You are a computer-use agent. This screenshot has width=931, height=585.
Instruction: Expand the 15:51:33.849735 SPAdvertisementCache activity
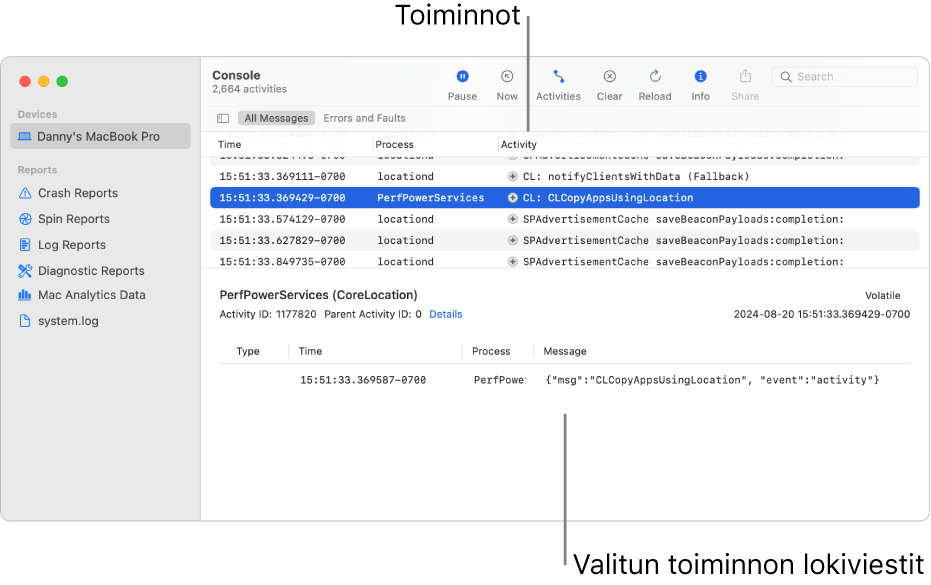pos(512,262)
